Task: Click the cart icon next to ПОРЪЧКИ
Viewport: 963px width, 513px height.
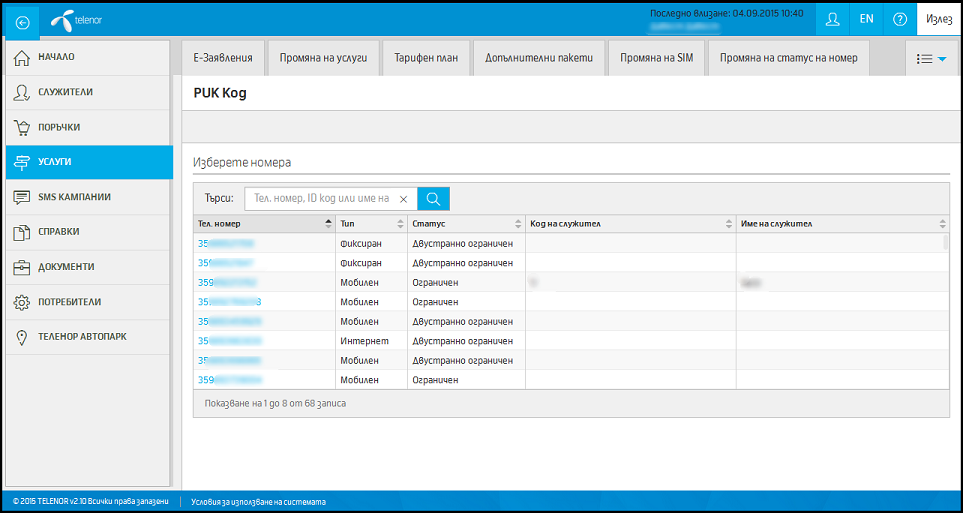Action: (x=21, y=127)
